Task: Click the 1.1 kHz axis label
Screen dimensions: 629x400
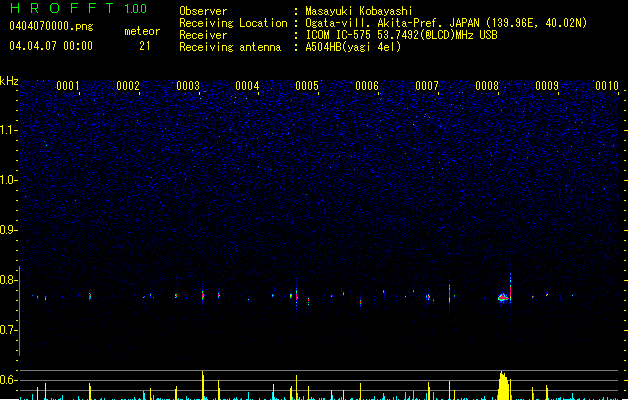Action: (9, 130)
